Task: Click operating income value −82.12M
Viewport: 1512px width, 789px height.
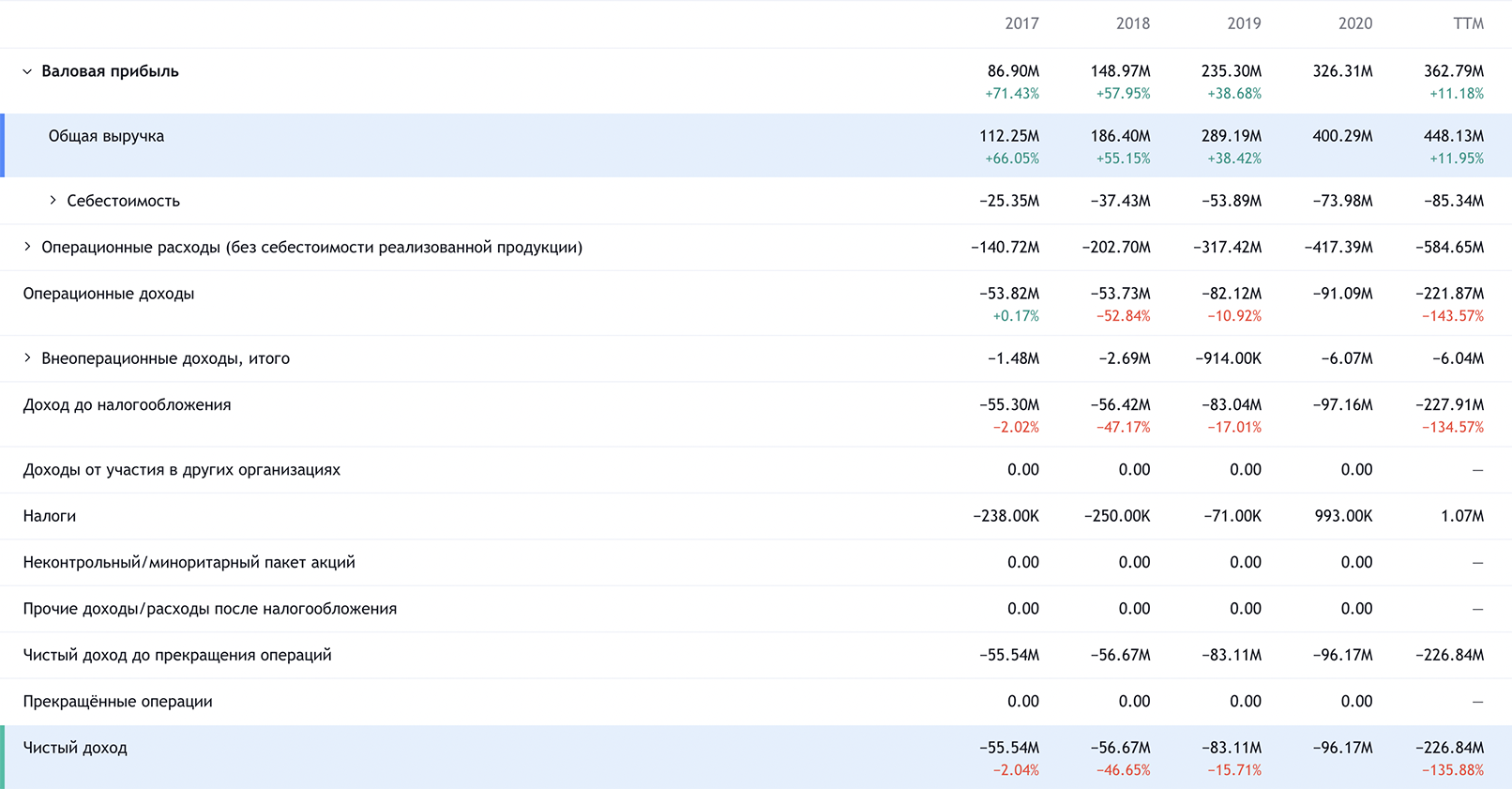Action: point(1232,294)
